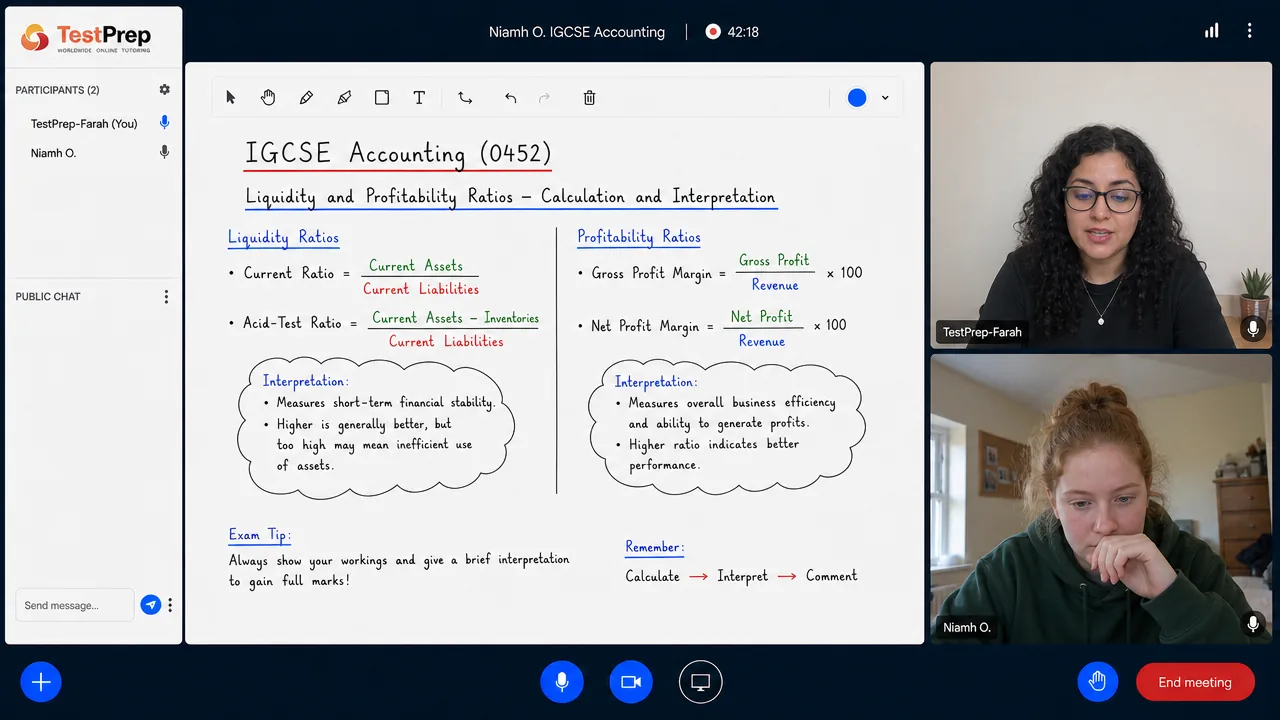The height and width of the screenshot is (720, 1280).
Task: Select the blue color swatch
Action: click(857, 97)
